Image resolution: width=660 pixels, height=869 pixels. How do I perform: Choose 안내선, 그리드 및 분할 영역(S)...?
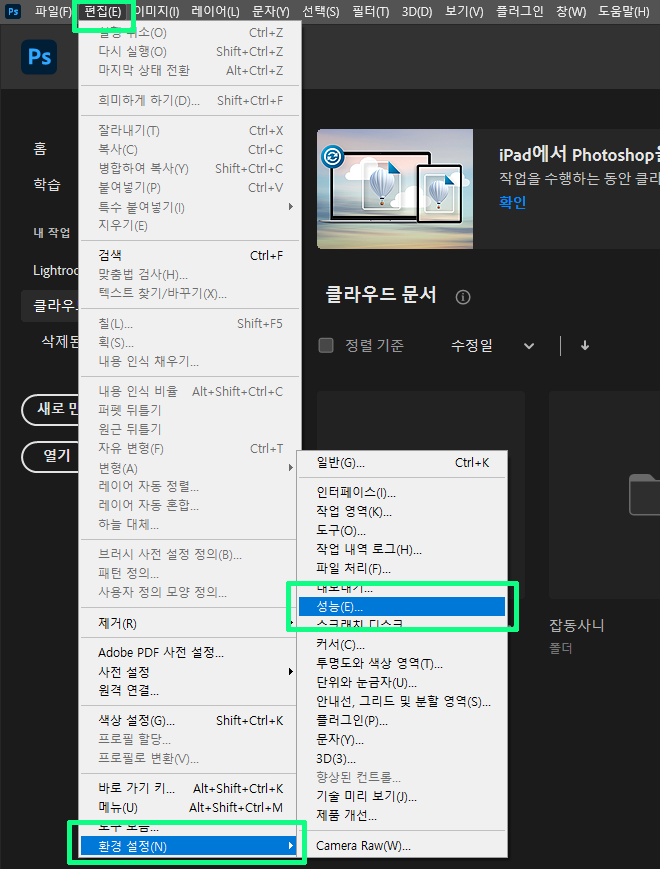coord(402,702)
